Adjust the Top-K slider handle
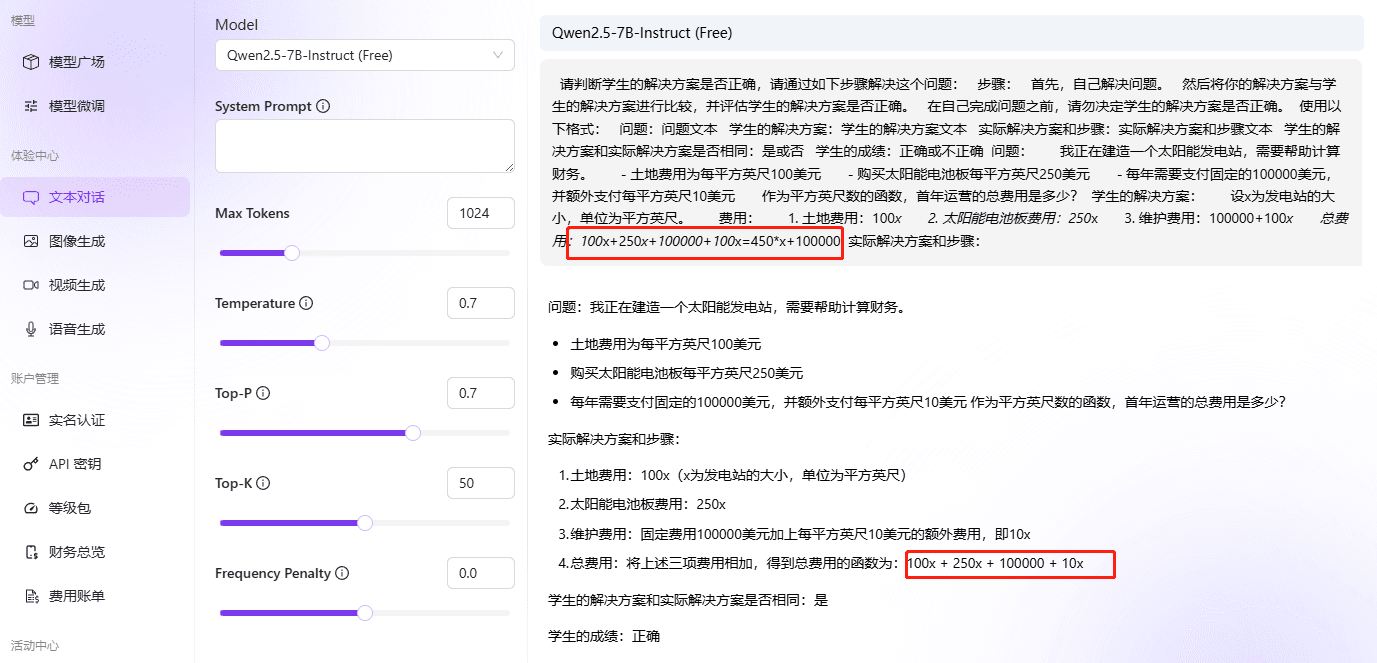Viewport: 1377px width, 663px height. pyautogui.click(x=365, y=522)
